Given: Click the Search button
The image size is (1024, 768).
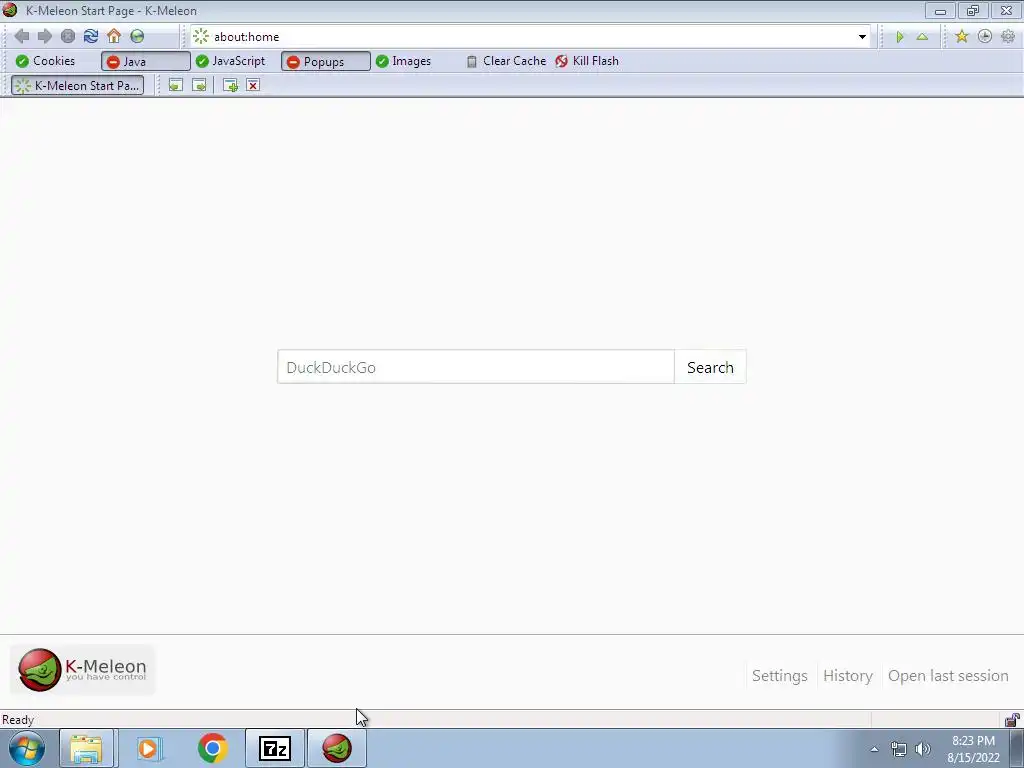Looking at the screenshot, I should click(710, 367).
